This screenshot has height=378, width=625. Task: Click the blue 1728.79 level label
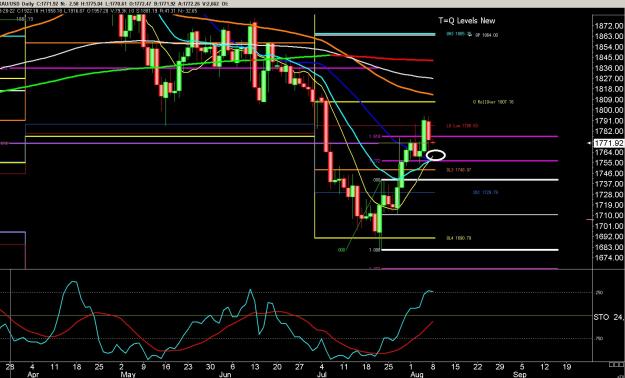[485, 193]
